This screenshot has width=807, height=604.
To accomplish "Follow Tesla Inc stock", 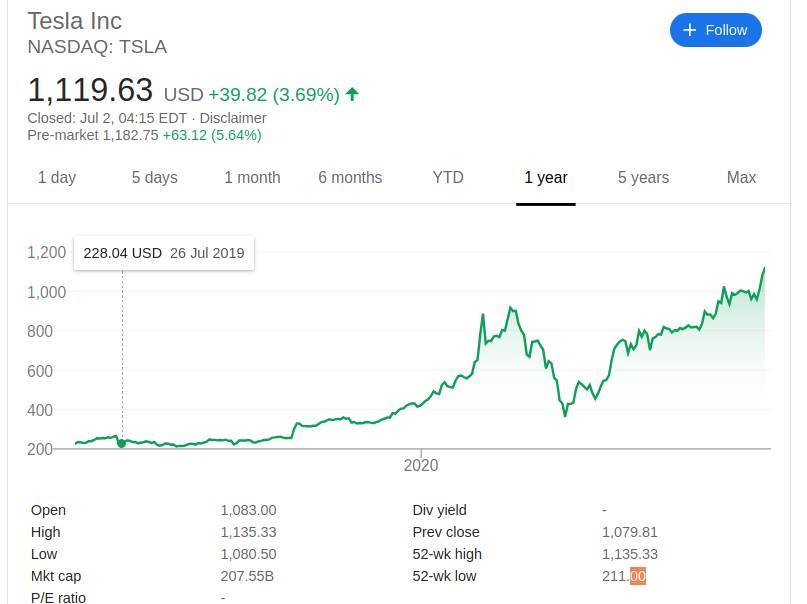I will (716, 30).
